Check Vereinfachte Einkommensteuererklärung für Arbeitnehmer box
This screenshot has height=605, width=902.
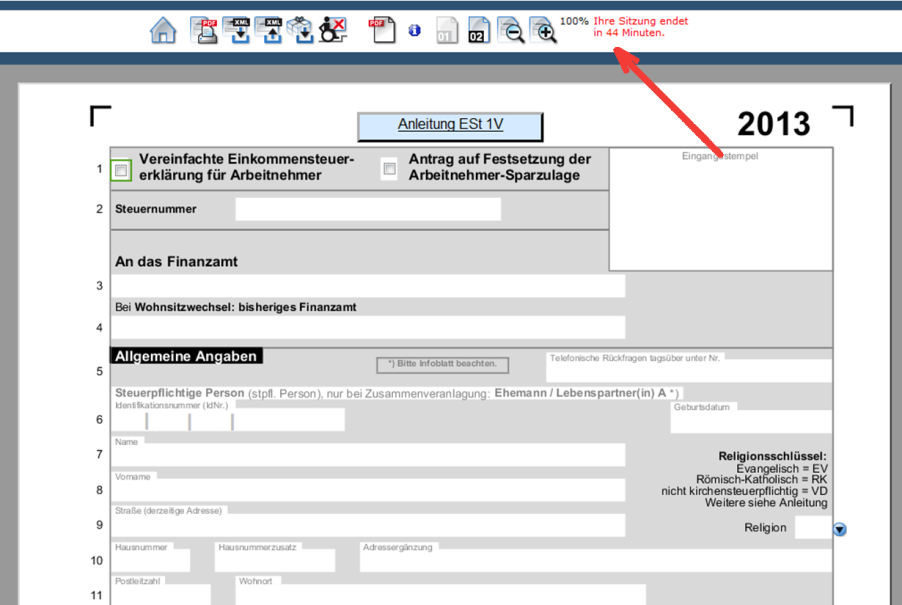click(121, 170)
